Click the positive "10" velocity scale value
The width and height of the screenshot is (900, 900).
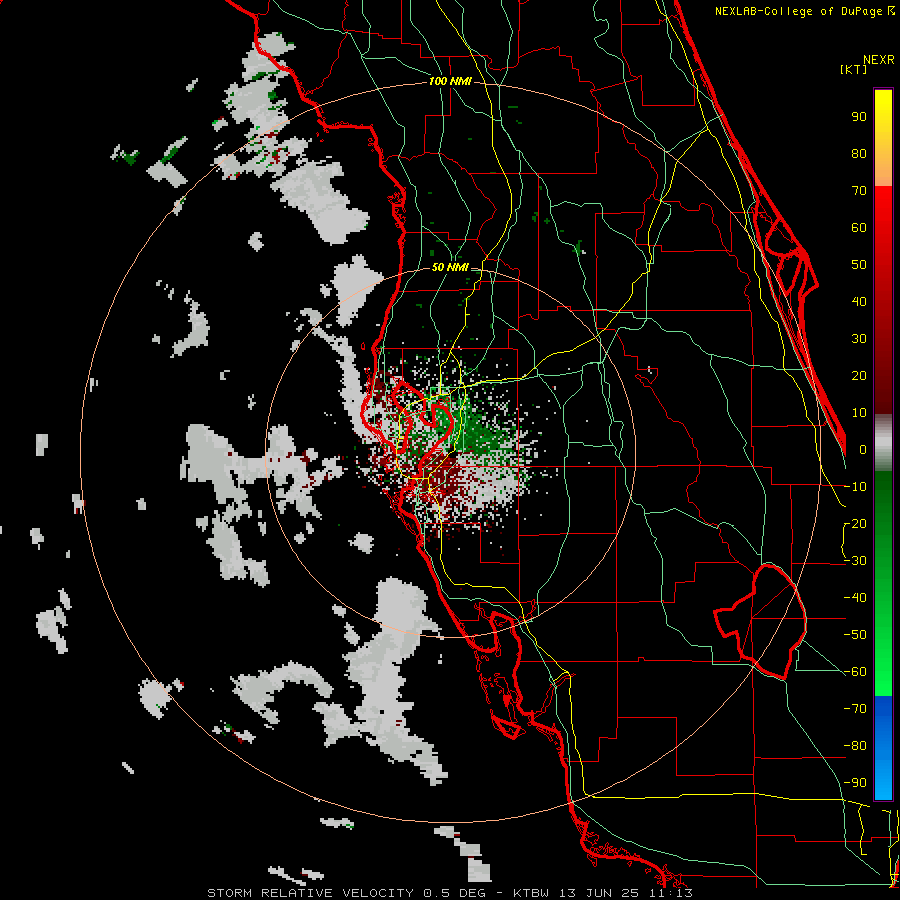tap(859, 413)
